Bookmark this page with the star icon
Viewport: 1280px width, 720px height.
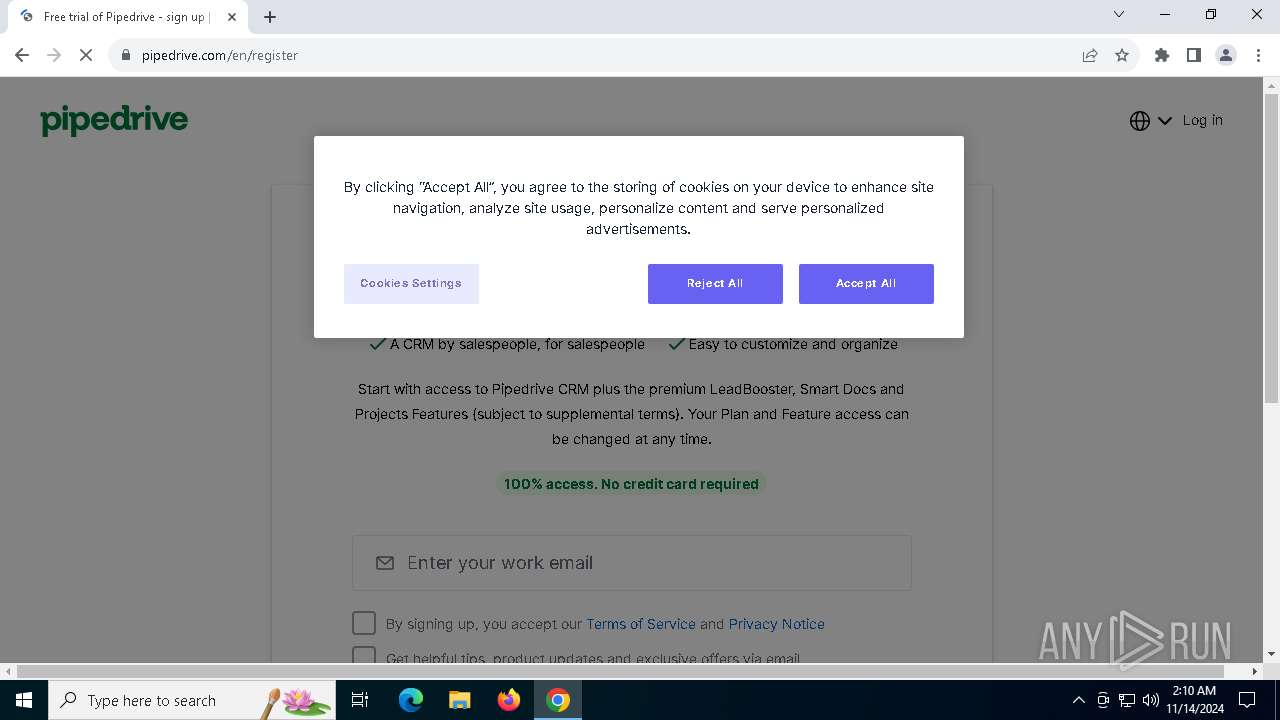point(1122,55)
